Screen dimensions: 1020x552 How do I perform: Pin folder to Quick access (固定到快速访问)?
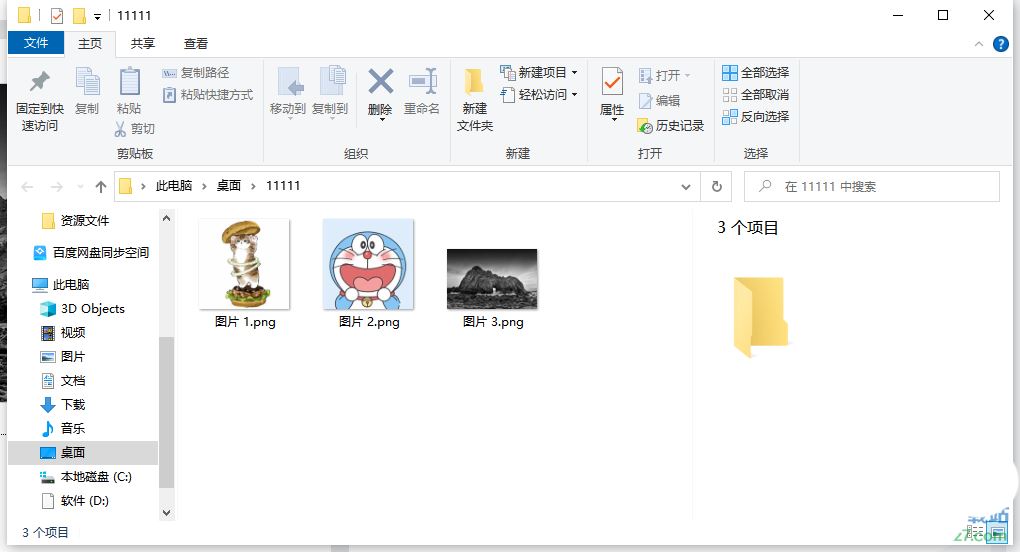point(40,101)
